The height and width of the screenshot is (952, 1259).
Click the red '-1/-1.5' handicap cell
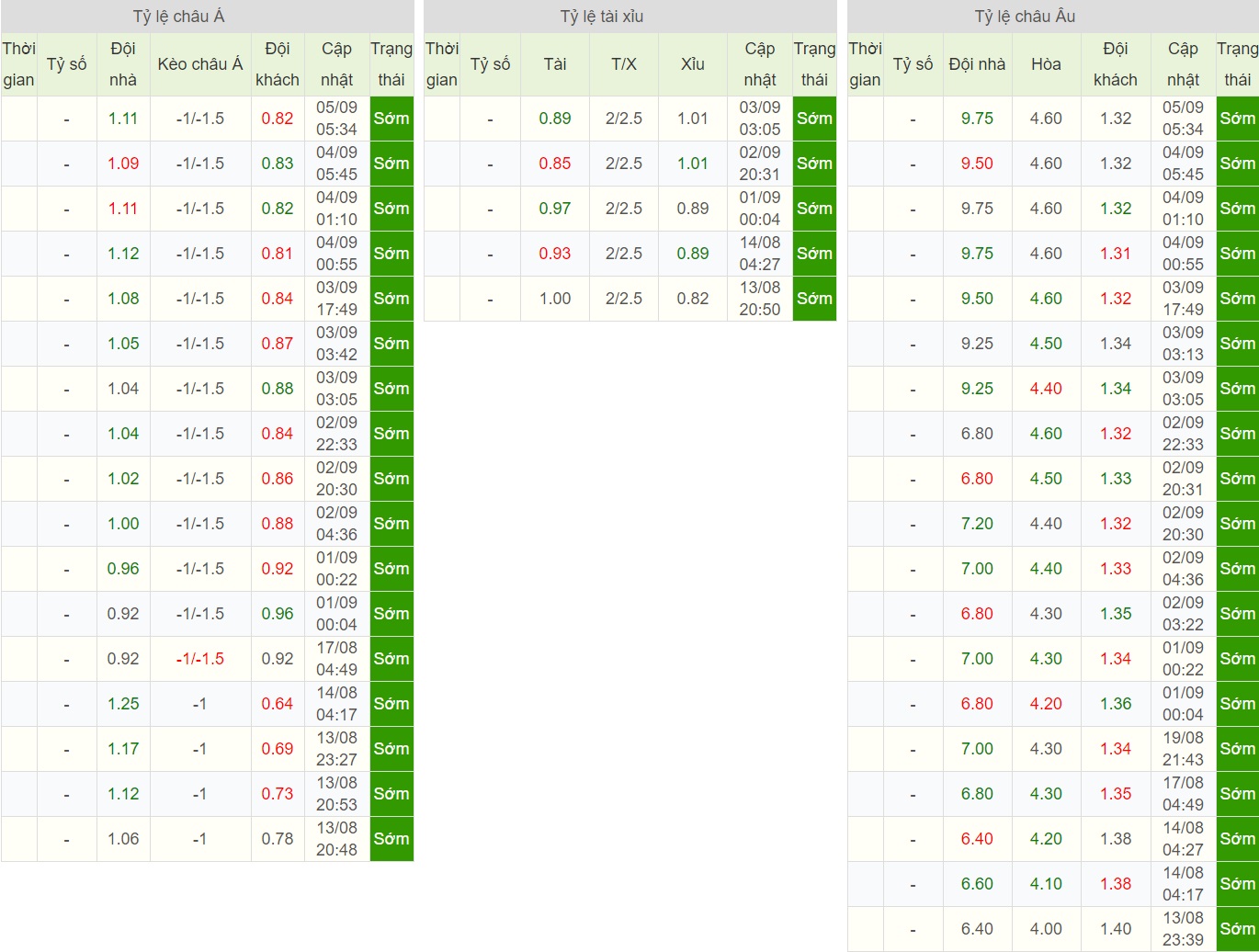200,659
